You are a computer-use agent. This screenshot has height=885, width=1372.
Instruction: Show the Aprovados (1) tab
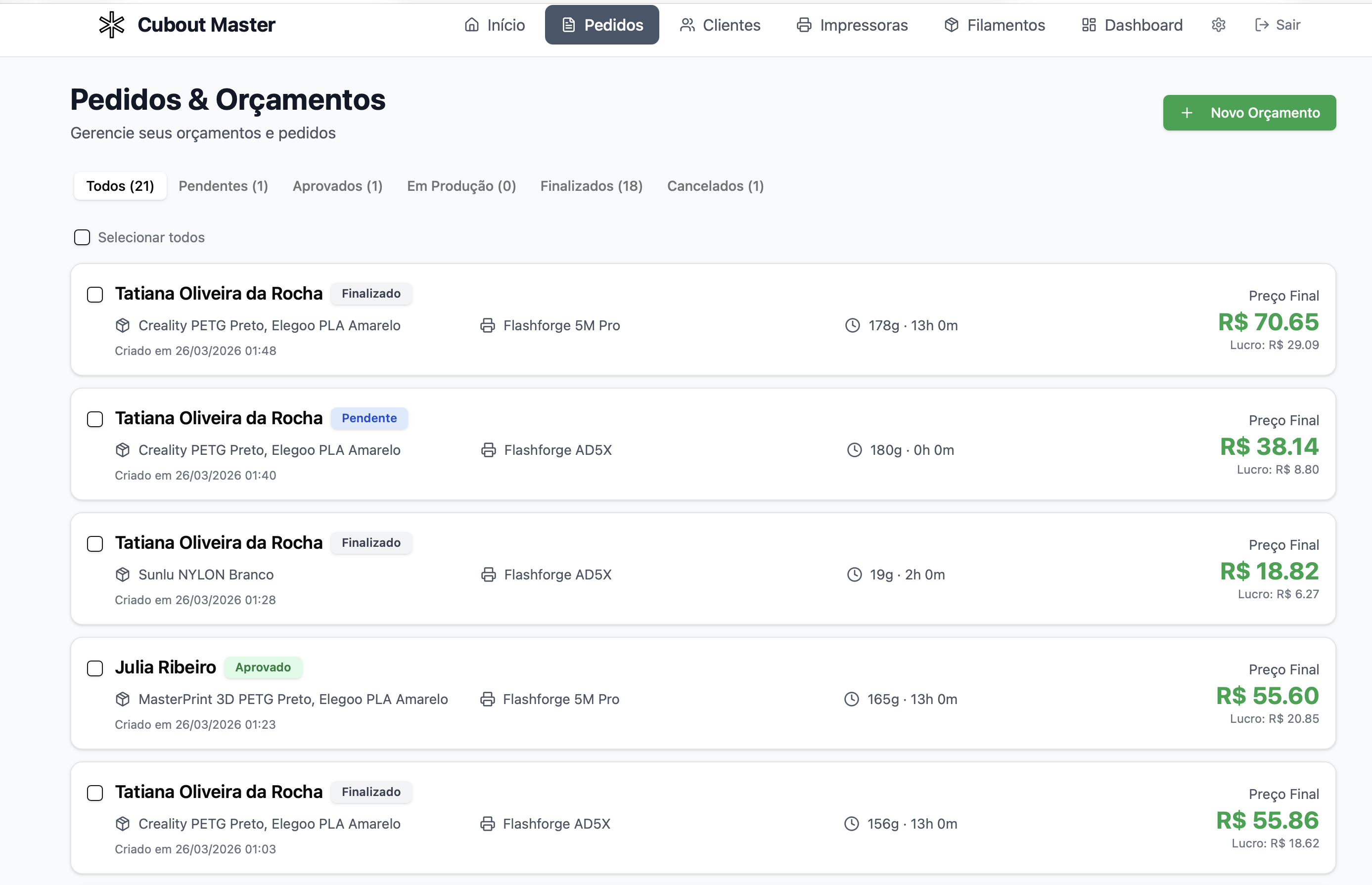pyautogui.click(x=338, y=186)
